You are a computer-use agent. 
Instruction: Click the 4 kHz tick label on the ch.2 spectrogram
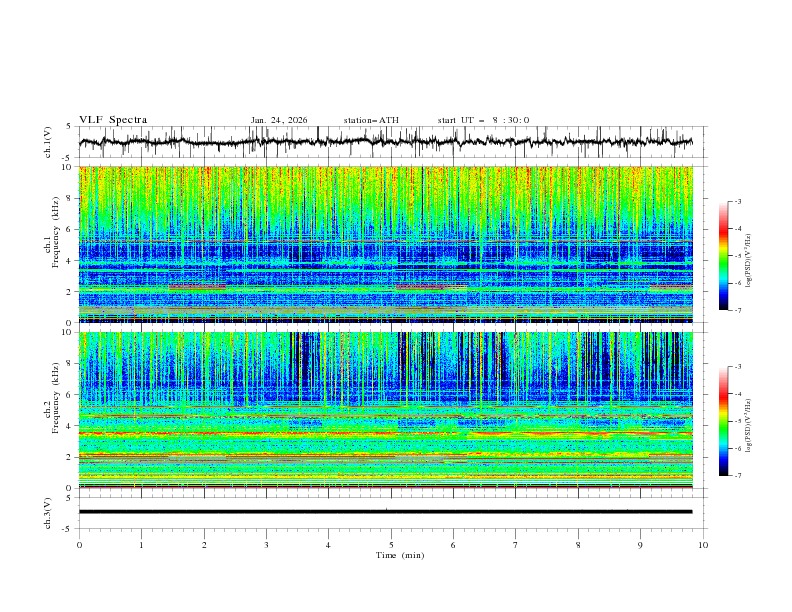(71, 426)
